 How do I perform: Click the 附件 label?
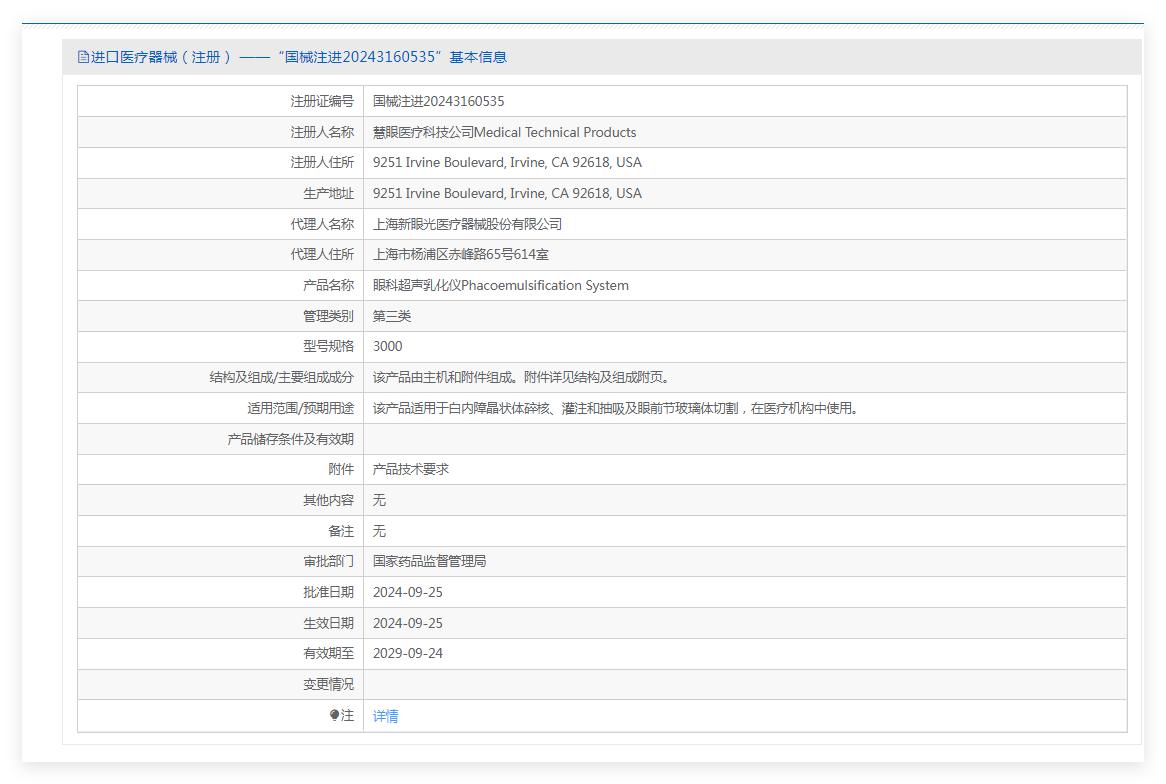click(341, 469)
